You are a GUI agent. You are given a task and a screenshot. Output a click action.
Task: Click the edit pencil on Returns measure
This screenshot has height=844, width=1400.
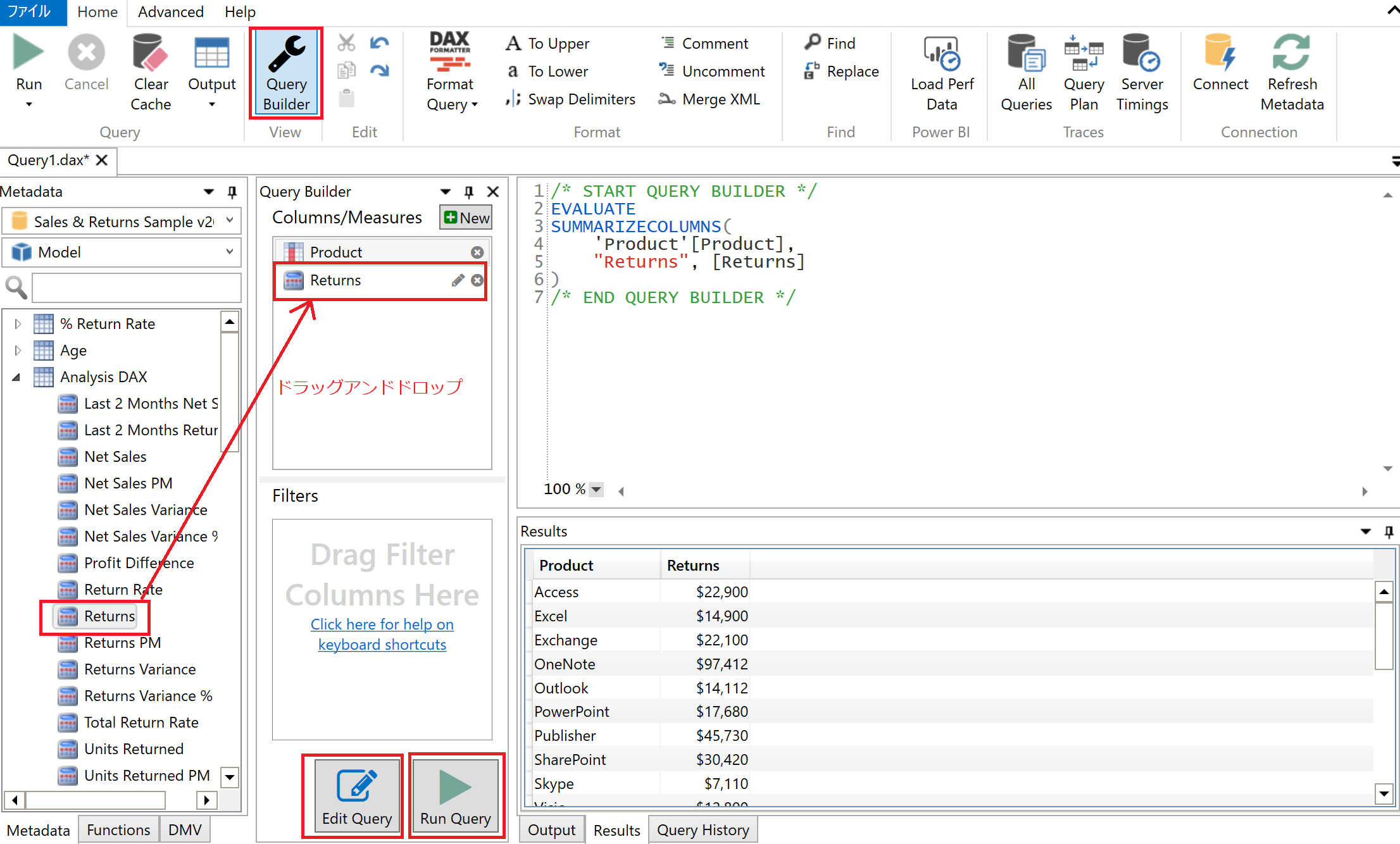click(x=458, y=280)
